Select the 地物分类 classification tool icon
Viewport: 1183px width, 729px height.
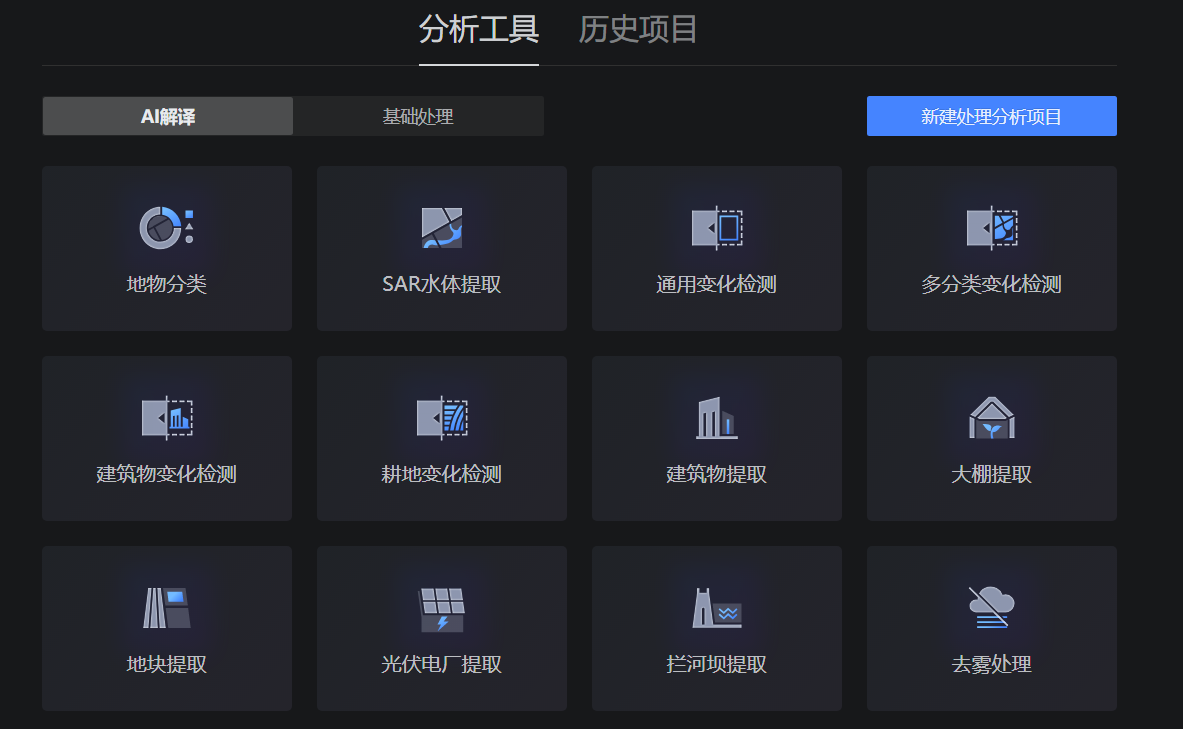166,226
